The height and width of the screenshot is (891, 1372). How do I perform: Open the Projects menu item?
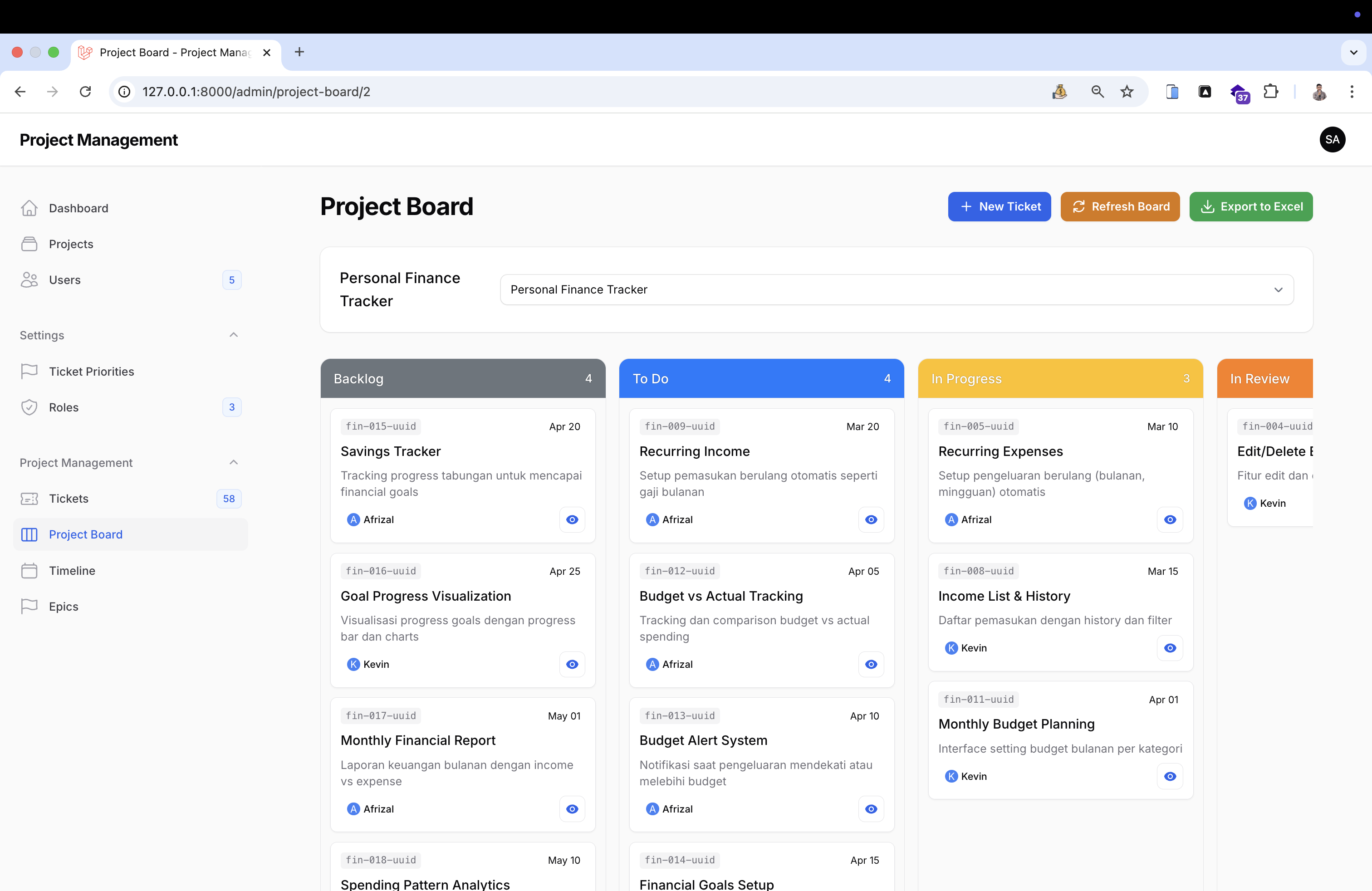click(x=71, y=244)
